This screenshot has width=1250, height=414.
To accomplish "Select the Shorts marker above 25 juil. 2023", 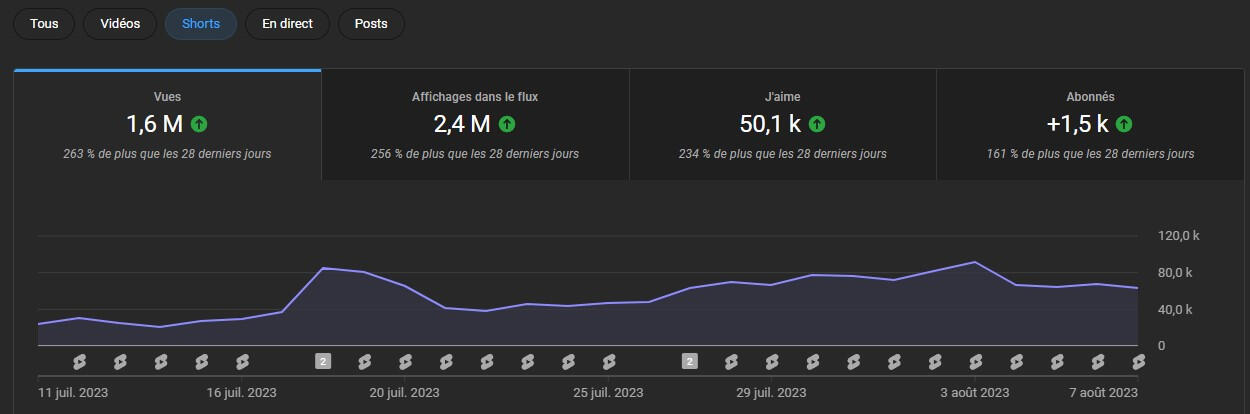I will coord(609,361).
